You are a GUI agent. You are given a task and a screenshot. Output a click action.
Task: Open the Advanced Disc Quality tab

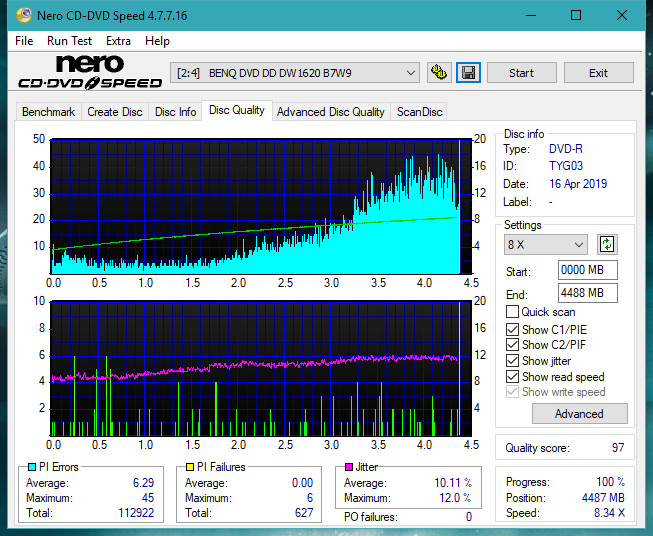[x=331, y=112]
